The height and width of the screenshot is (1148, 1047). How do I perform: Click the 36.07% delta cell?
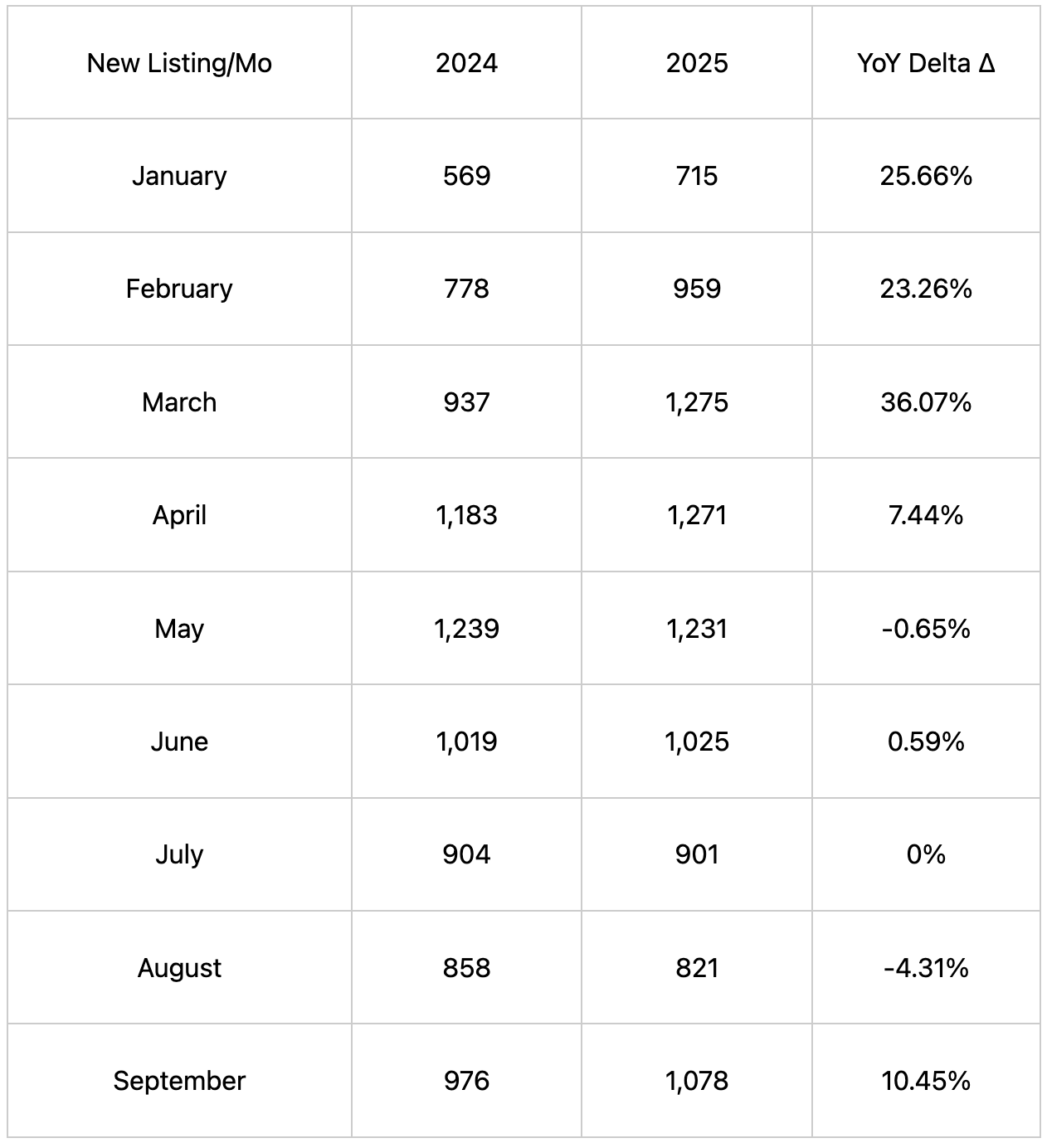(926, 402)
